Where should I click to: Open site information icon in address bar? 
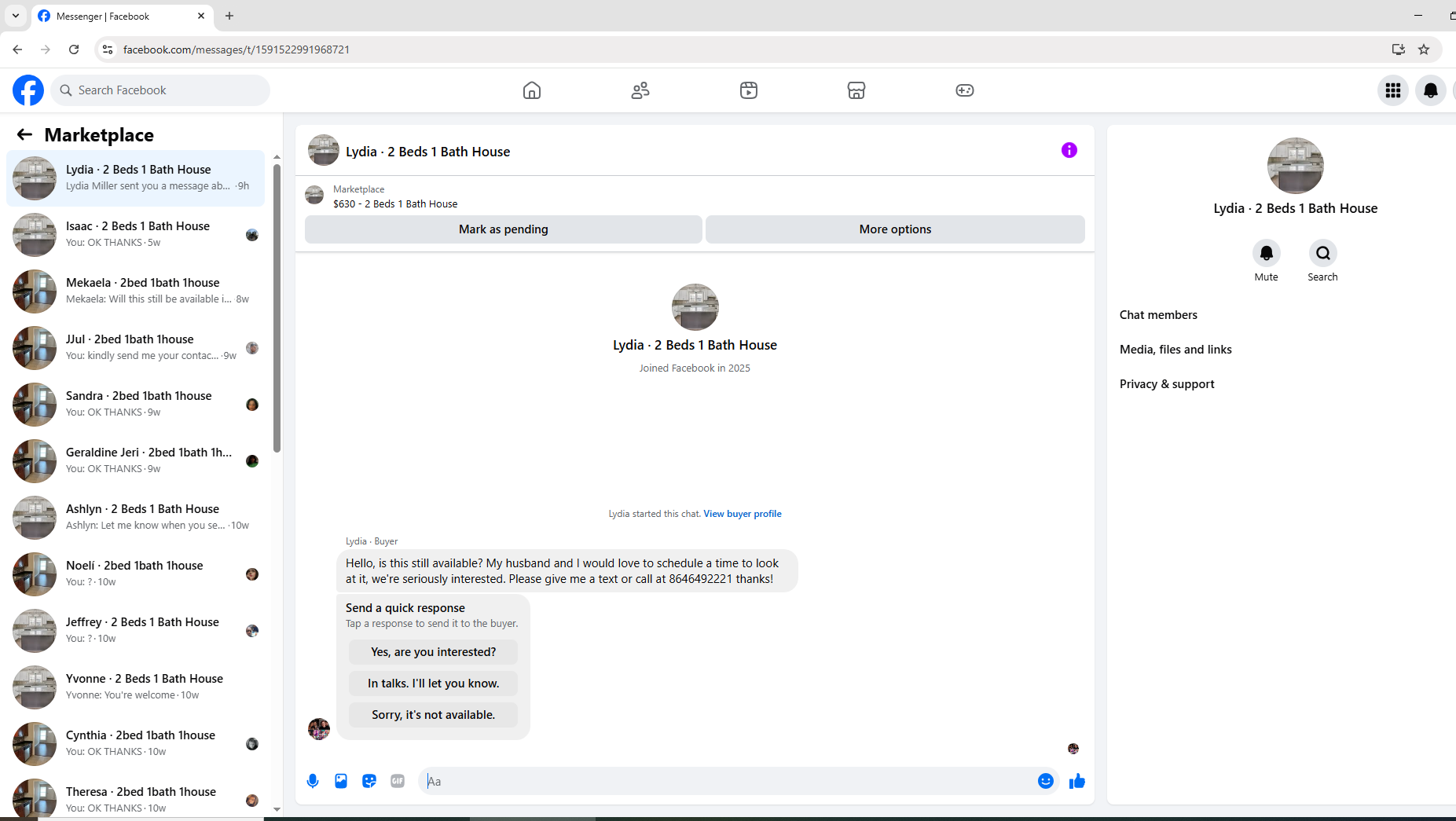[108, 49]
